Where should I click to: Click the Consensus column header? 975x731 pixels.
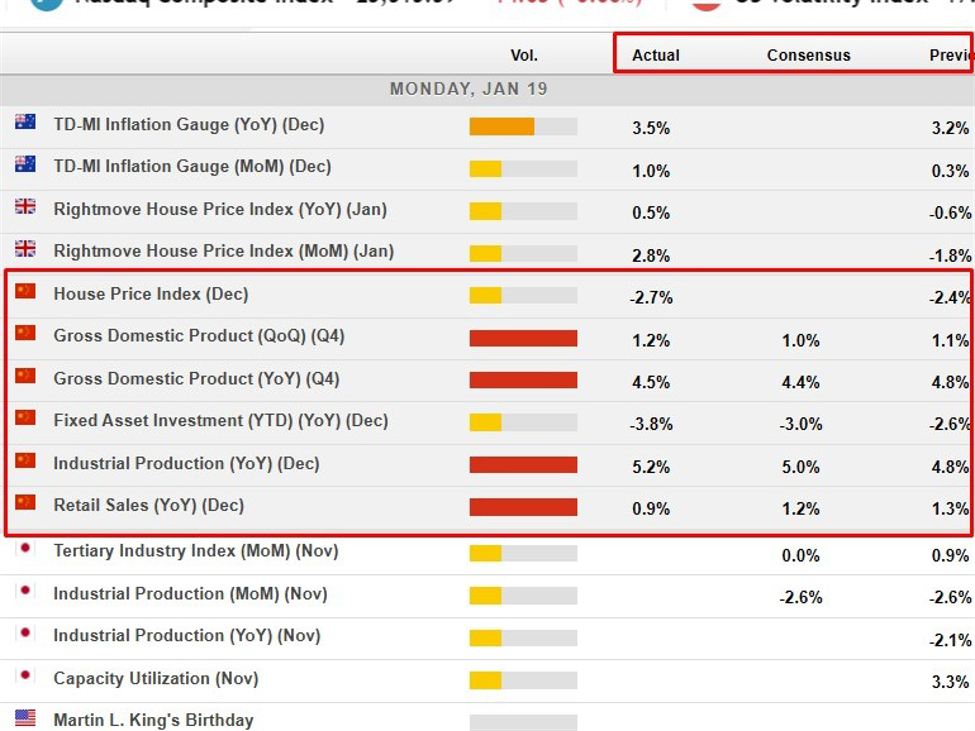pyautogui.click(x=808, y=55)
